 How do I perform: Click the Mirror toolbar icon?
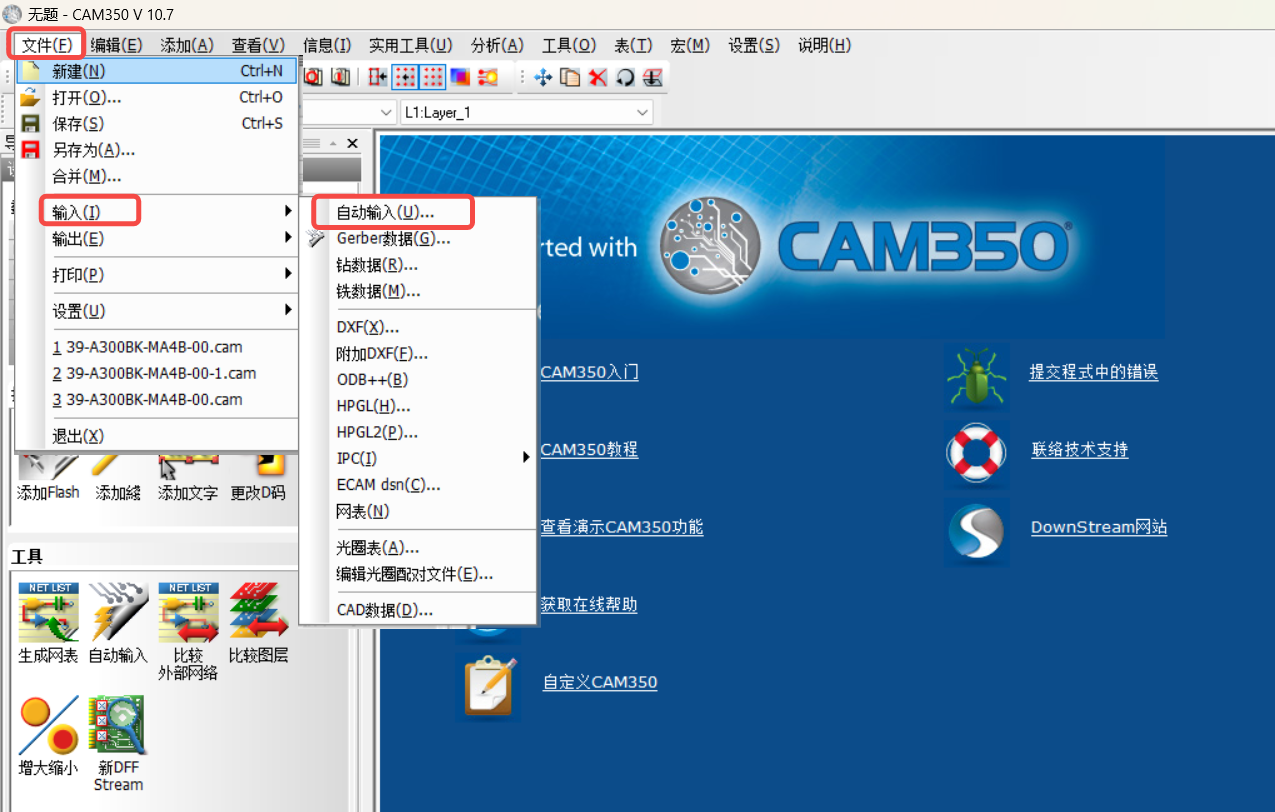tap(652, 77)
